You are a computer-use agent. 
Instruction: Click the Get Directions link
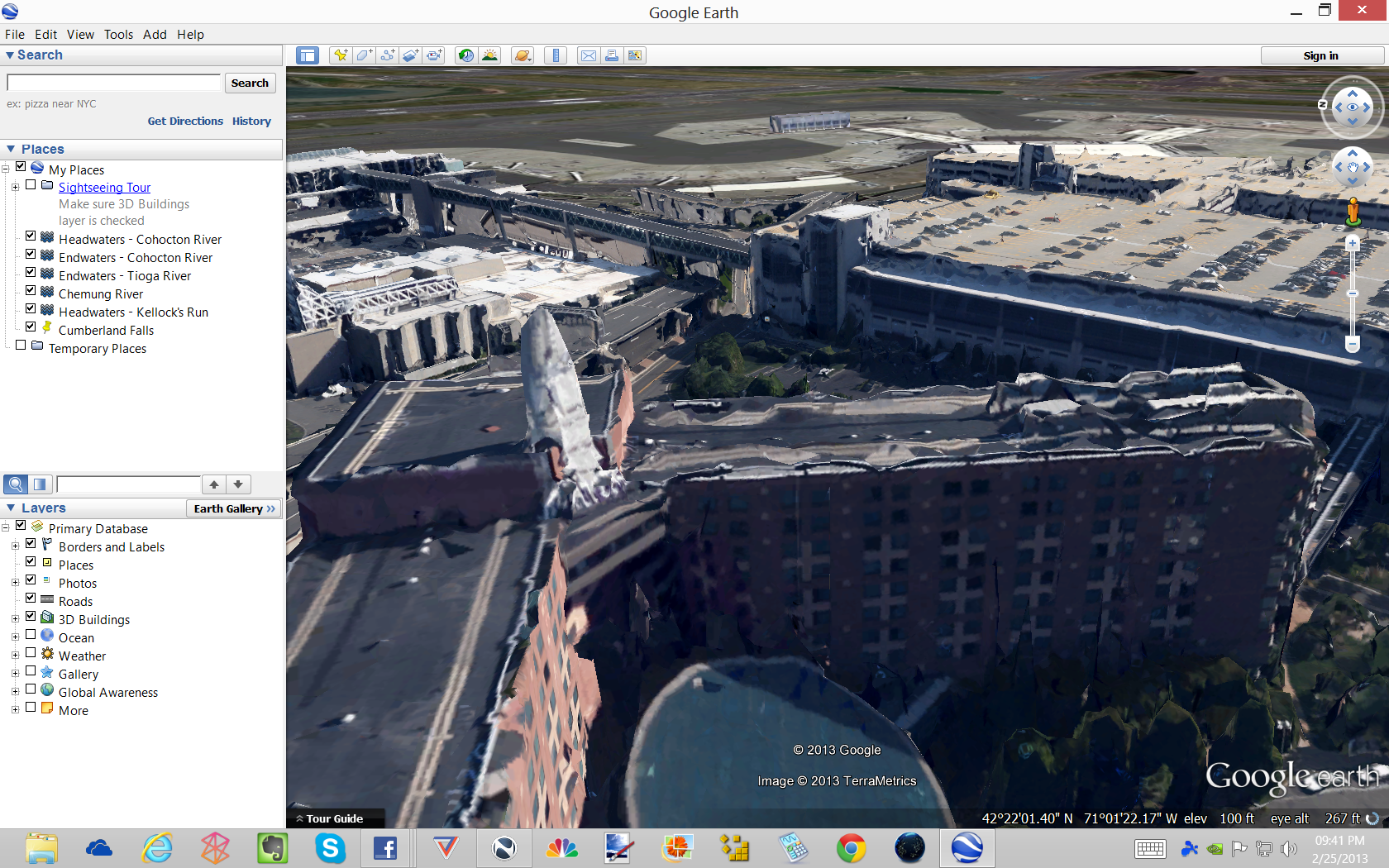point(185,121)
